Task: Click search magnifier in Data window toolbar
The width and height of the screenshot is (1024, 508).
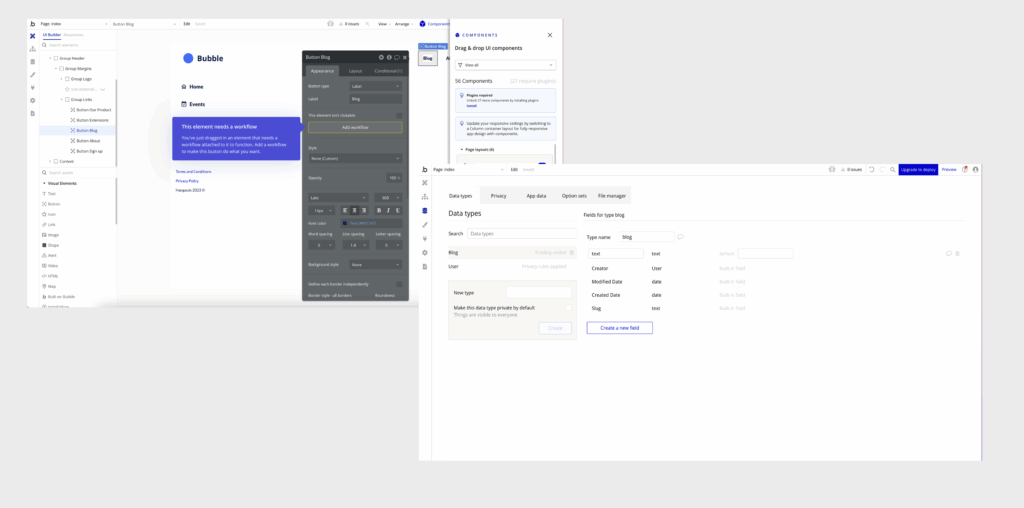Action: [x=893, y=169]
